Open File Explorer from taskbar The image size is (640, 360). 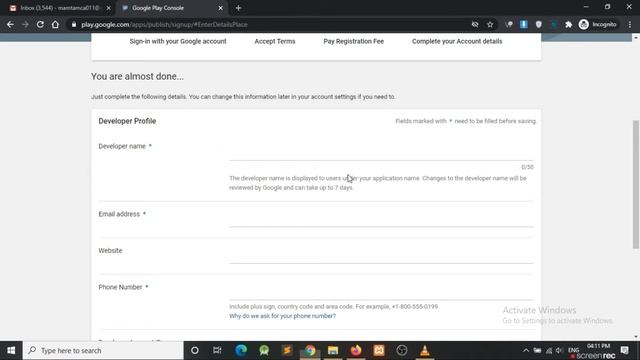[x=333, y=350]
